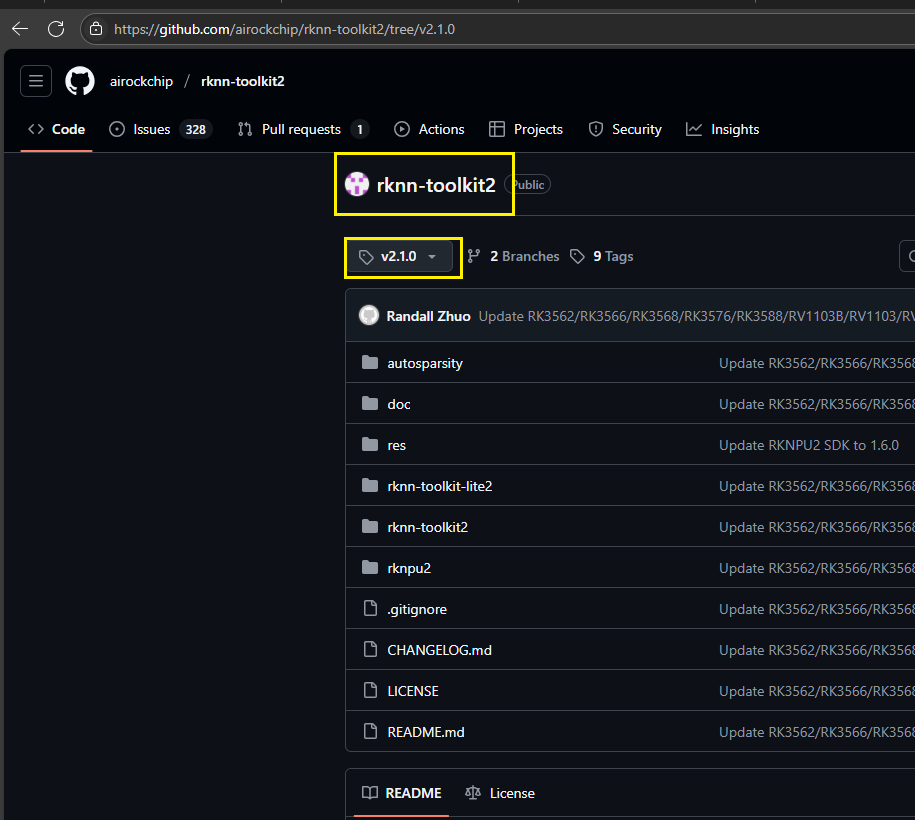
Task: Open commit message on the README.md row
Action: [816, 732]
